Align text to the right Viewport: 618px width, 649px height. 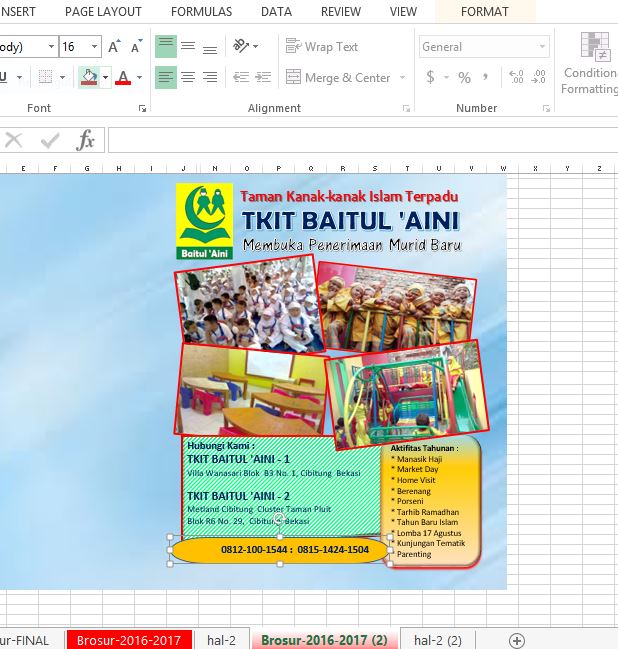pyautogui.click(x=210, y=77)
